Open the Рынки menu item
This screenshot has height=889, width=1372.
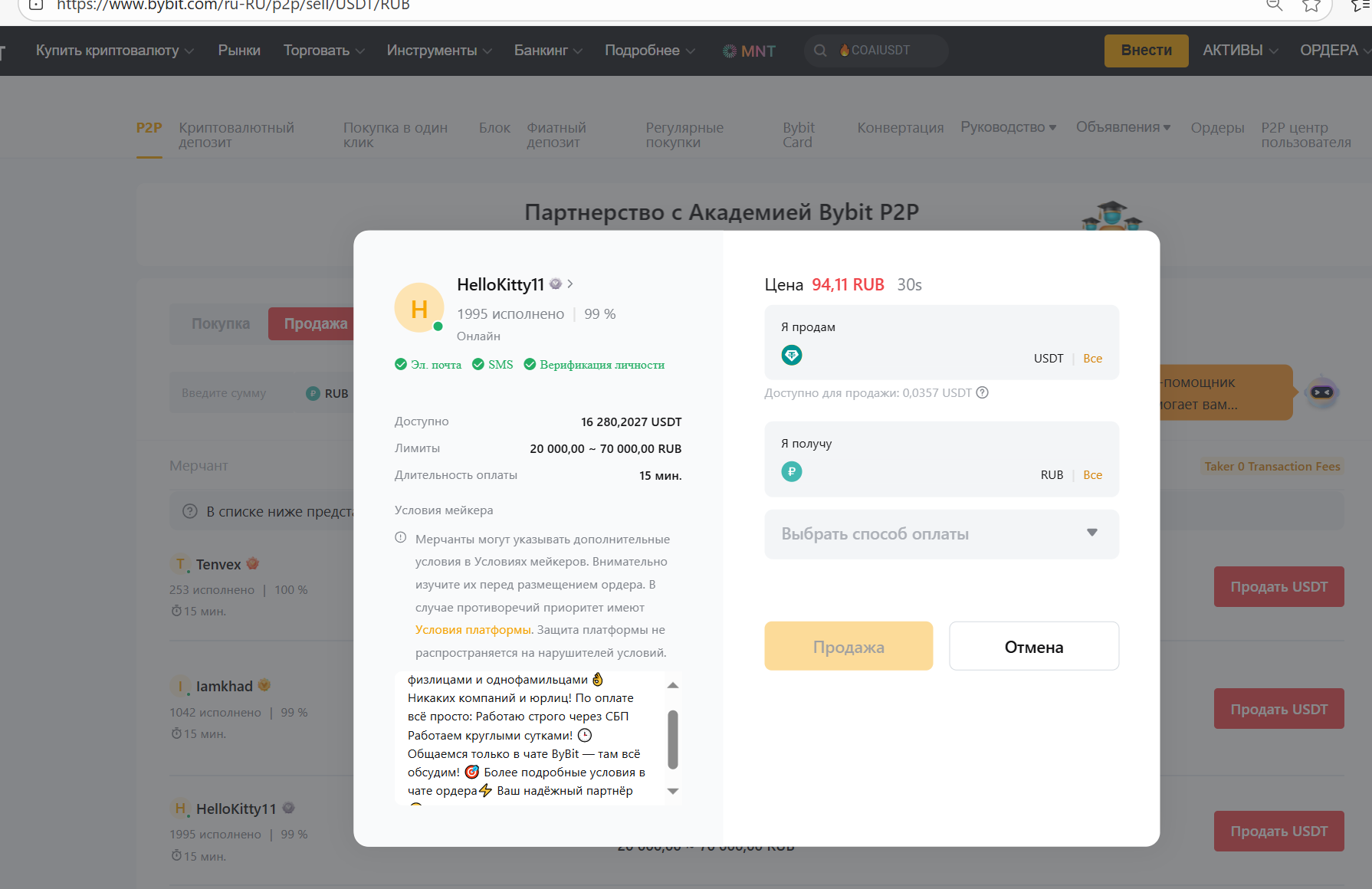(239, 51)
